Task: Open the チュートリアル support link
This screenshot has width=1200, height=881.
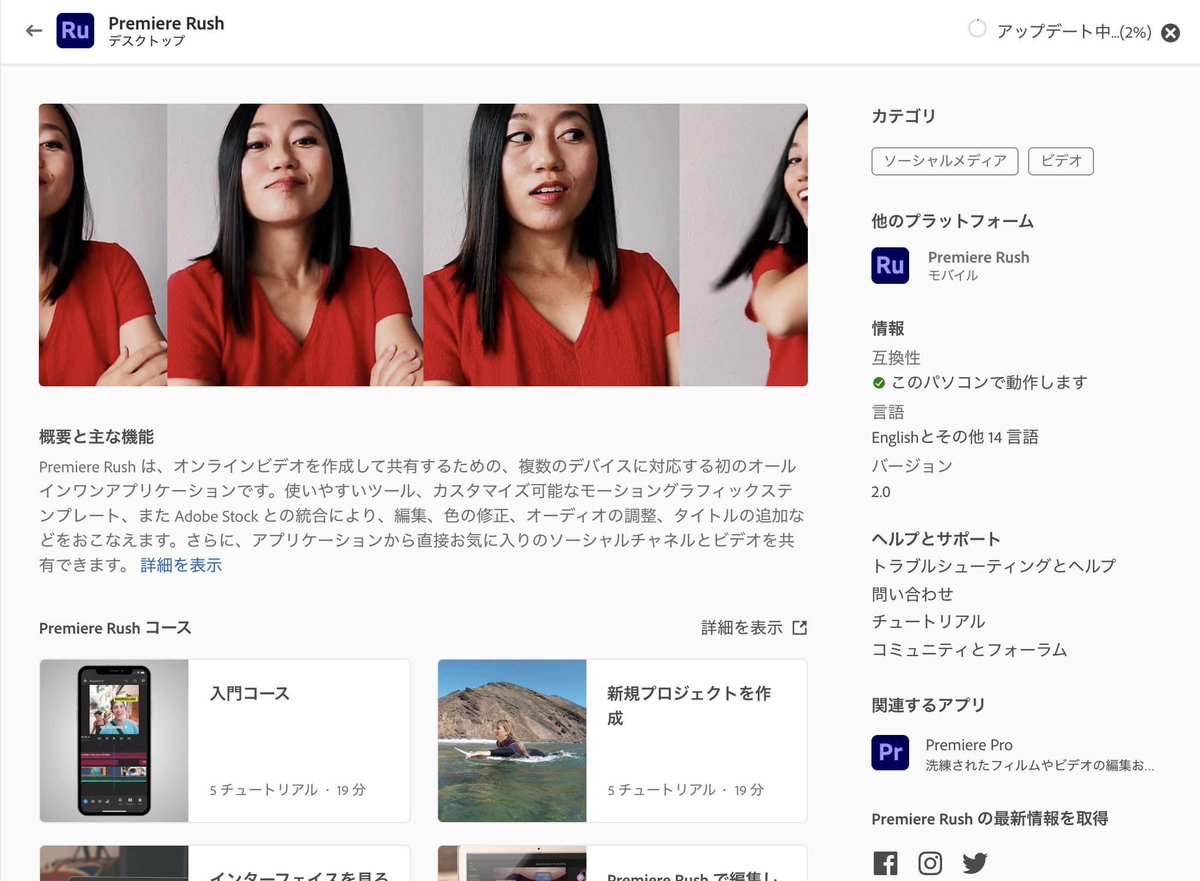Action: 929,622
